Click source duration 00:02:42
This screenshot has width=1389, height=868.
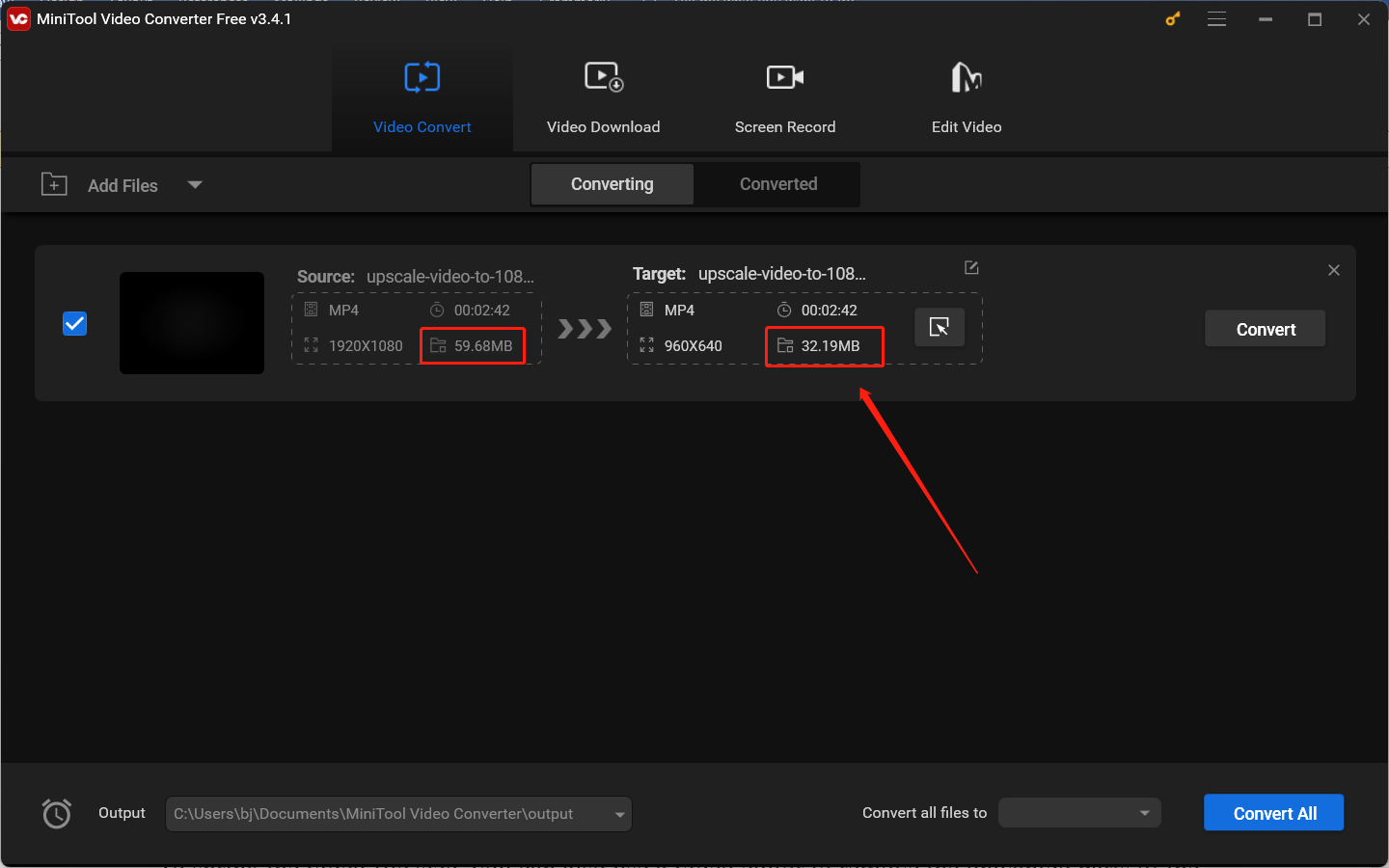482,311
